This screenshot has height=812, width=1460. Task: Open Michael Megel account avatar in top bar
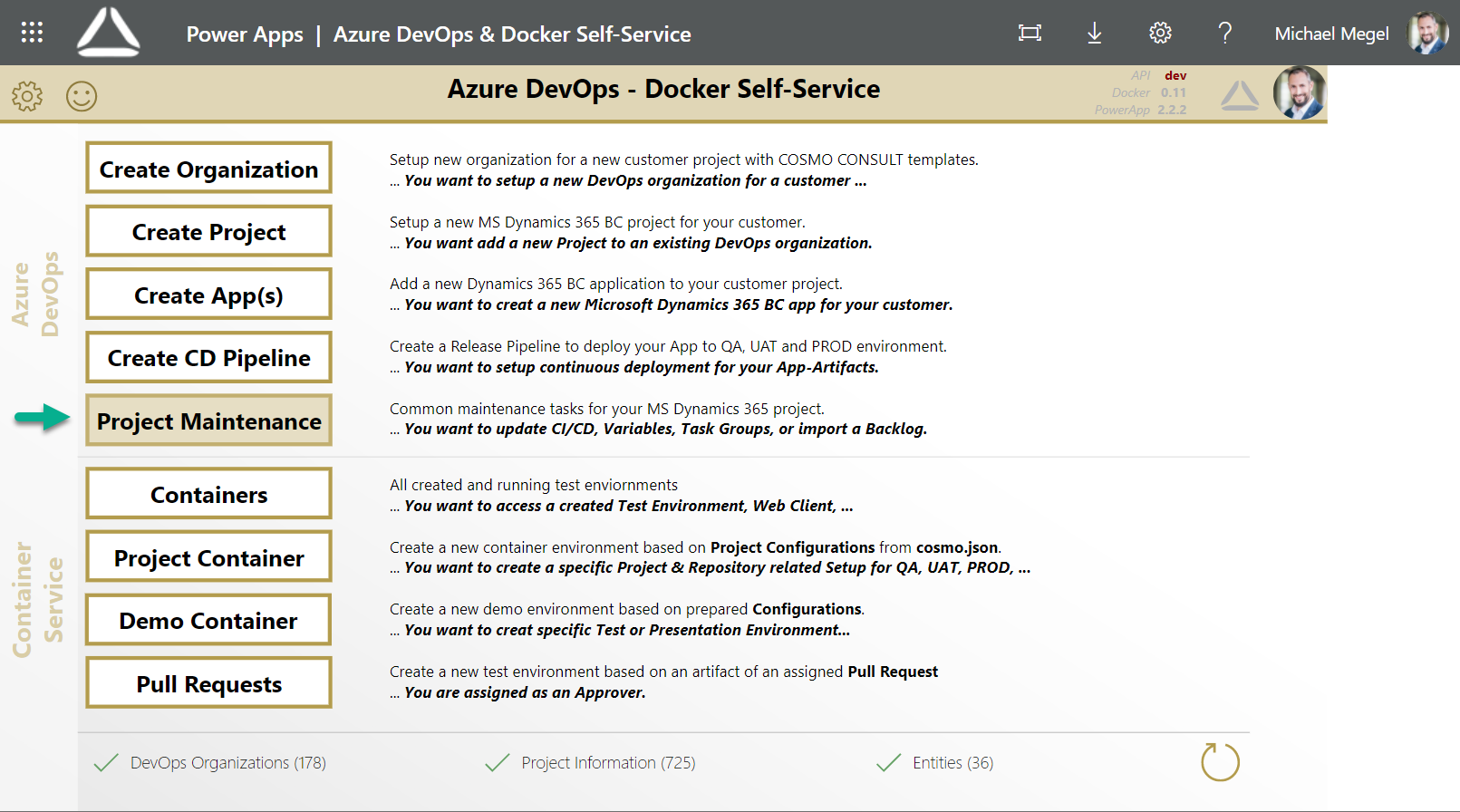[1427, 33]
